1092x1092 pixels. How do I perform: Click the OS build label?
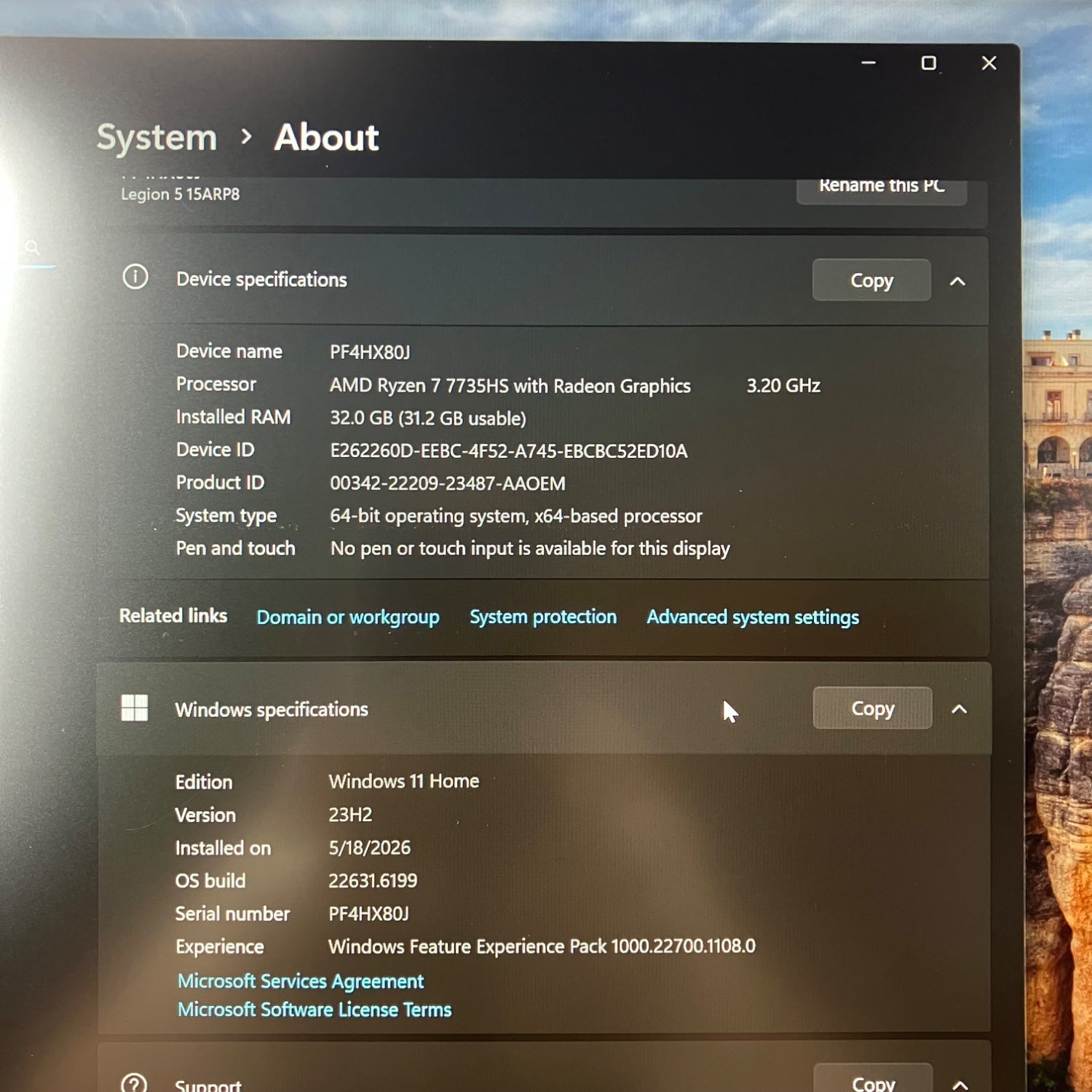point(210,881)
